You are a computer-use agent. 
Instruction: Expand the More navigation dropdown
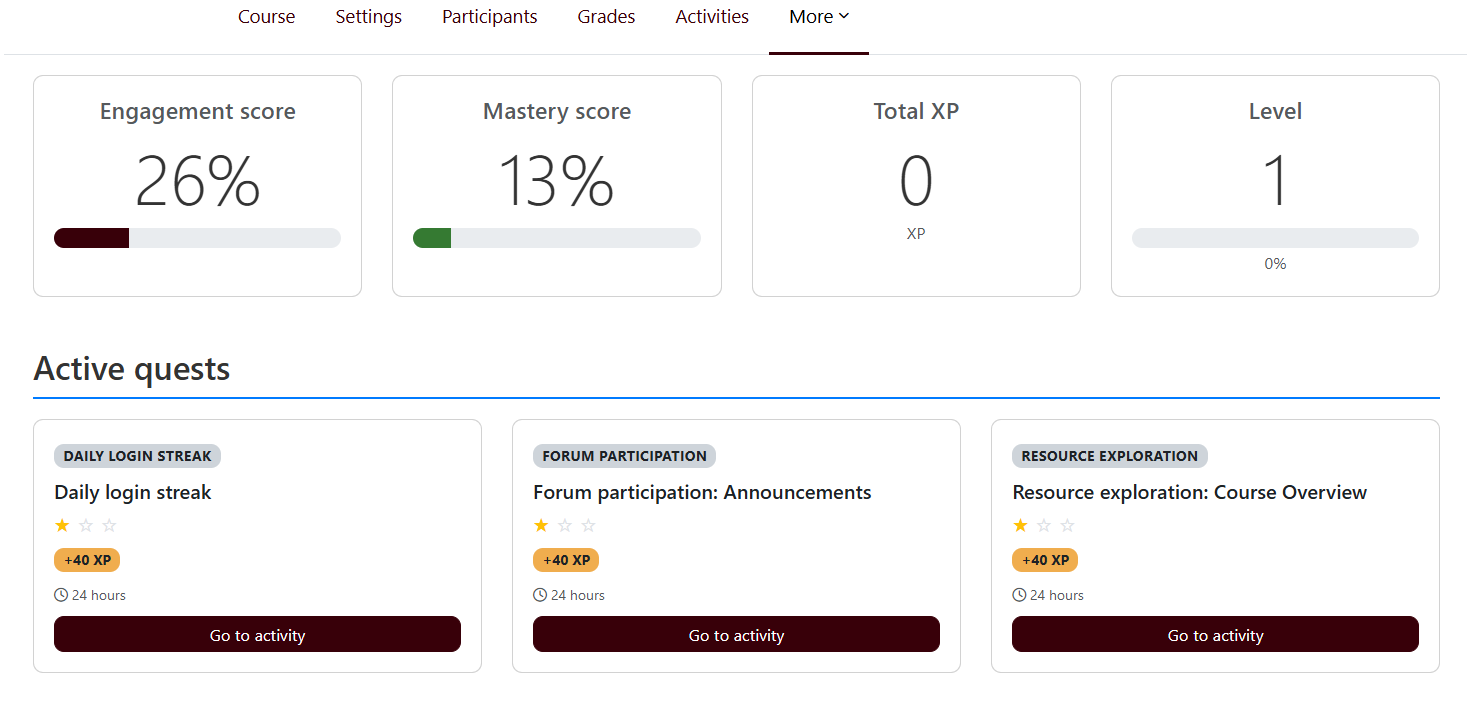[x=818, y=16]
